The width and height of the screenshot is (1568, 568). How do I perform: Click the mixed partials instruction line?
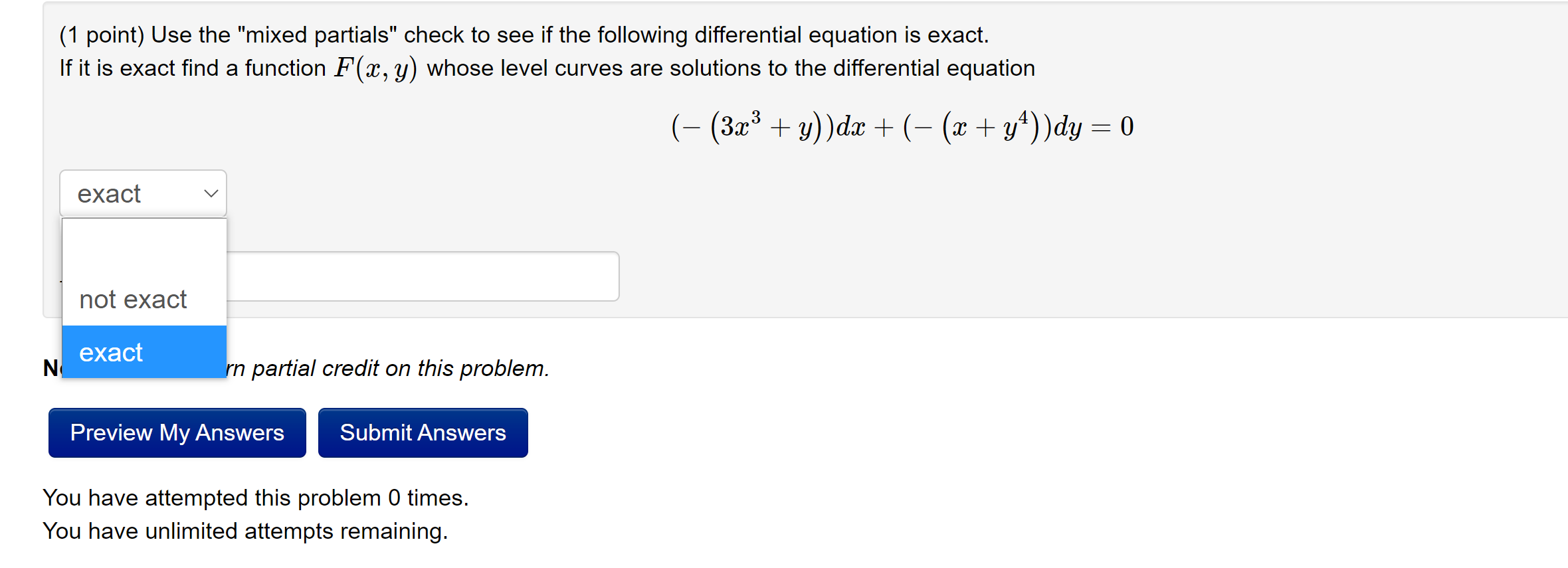524,35
